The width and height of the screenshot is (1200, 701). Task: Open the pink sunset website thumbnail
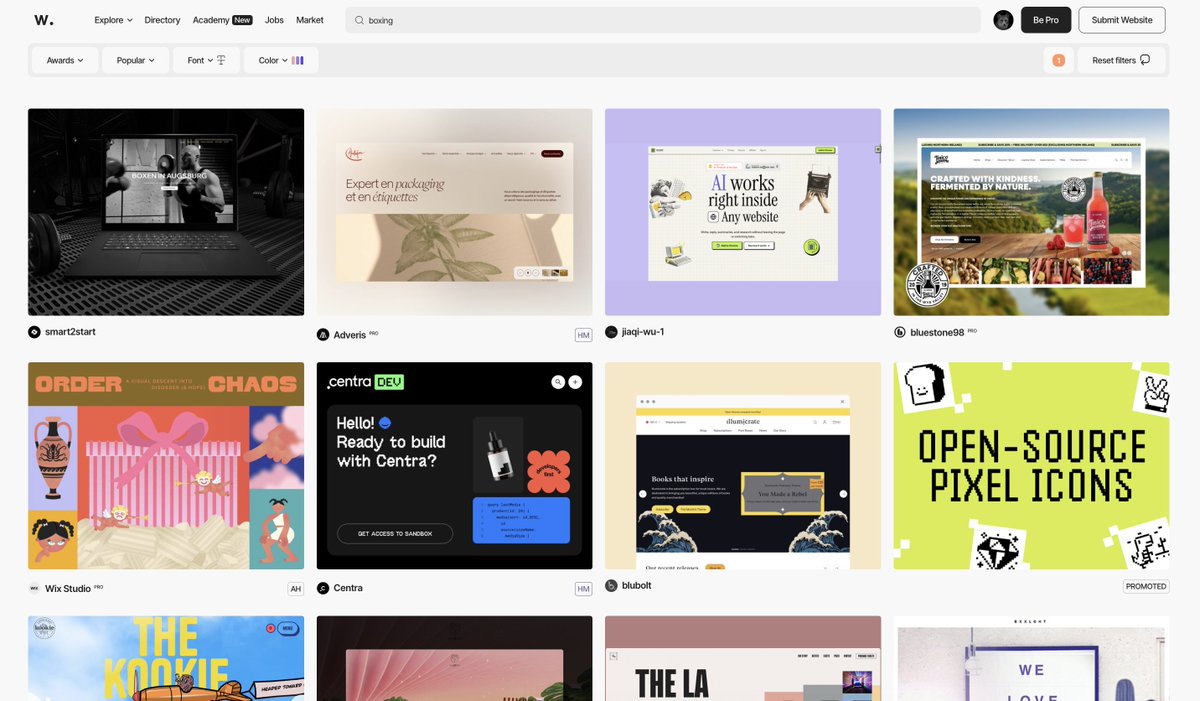454,658
